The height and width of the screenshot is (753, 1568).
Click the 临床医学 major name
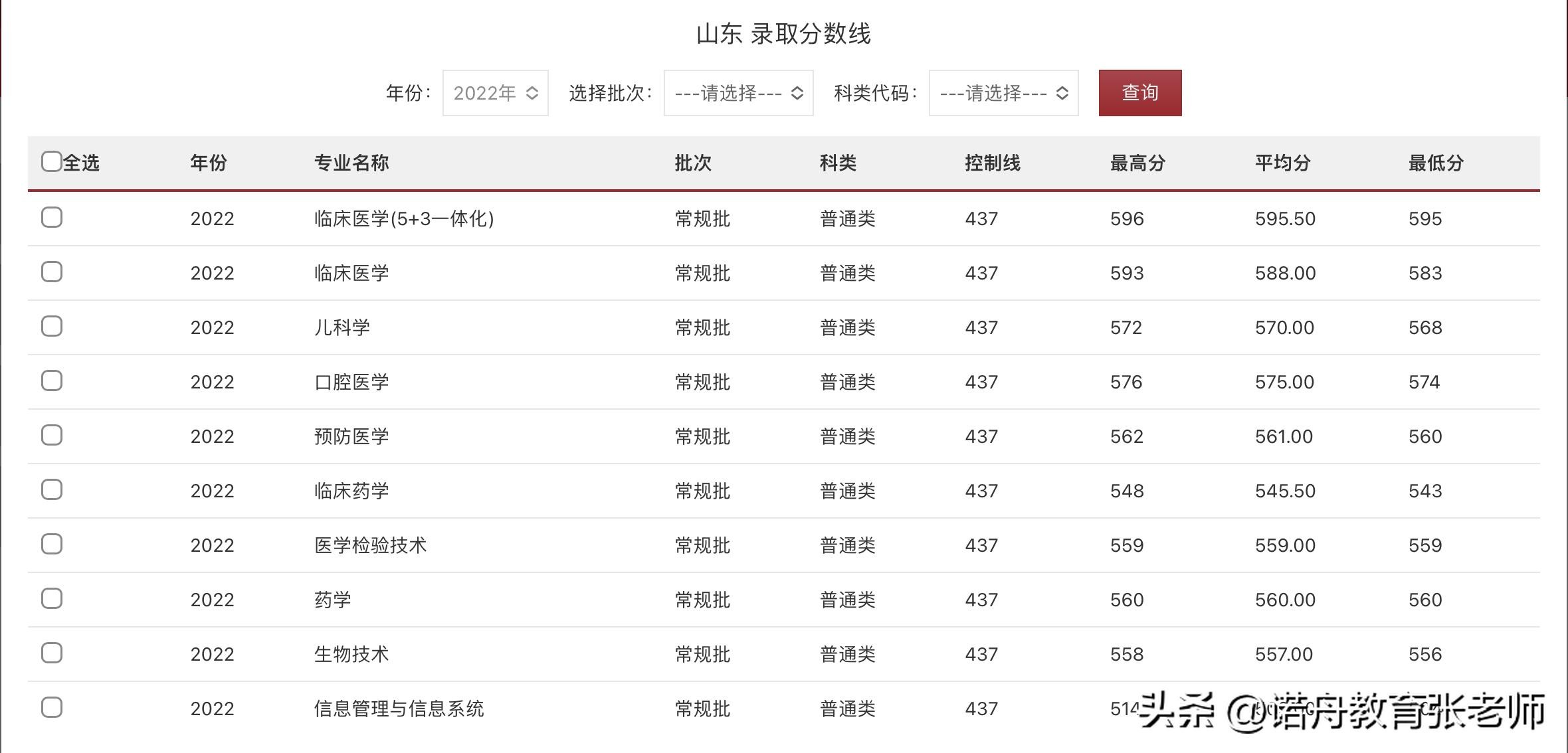point(351,273)
